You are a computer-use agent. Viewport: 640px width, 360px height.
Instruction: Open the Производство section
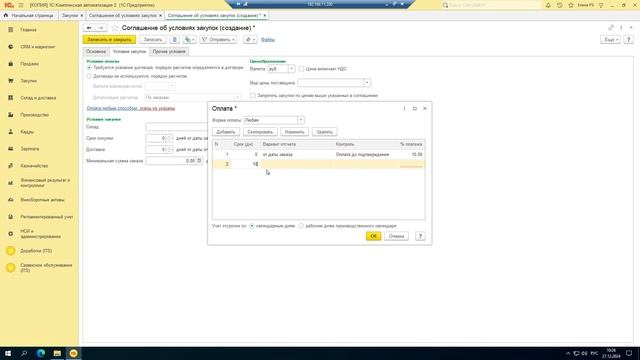[x=34, y=115]
